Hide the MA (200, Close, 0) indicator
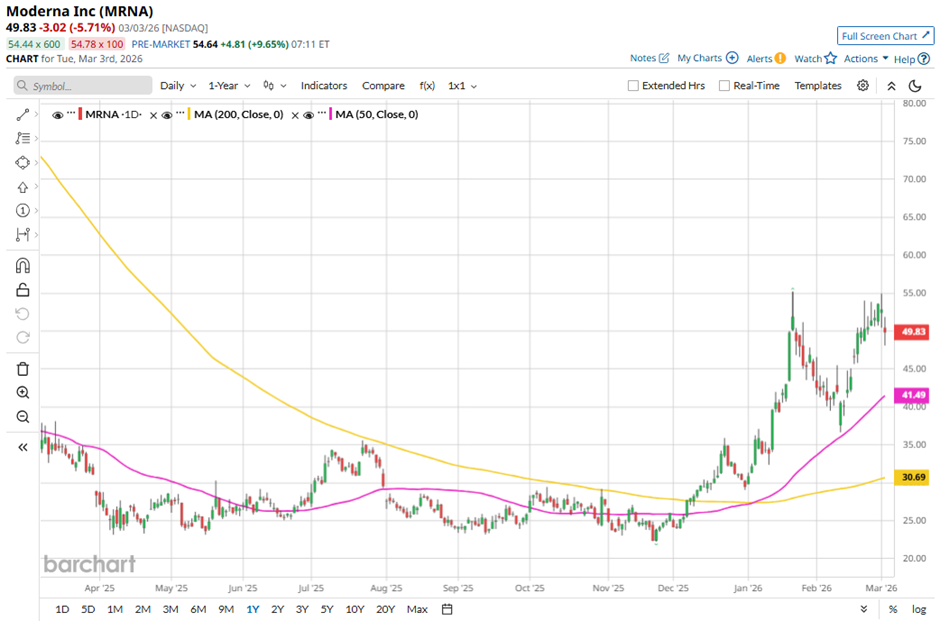 coord(167,115)
